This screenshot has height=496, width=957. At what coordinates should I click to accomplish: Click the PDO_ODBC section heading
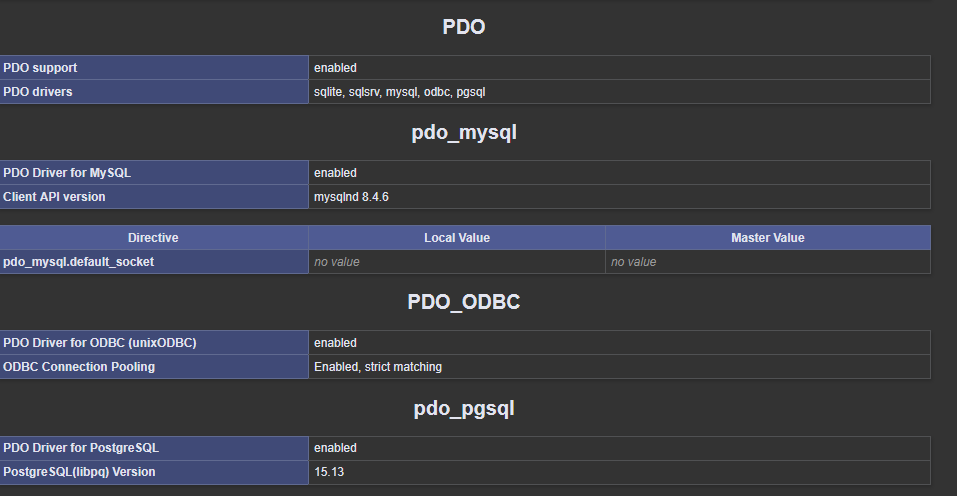[x=464, y=302]
